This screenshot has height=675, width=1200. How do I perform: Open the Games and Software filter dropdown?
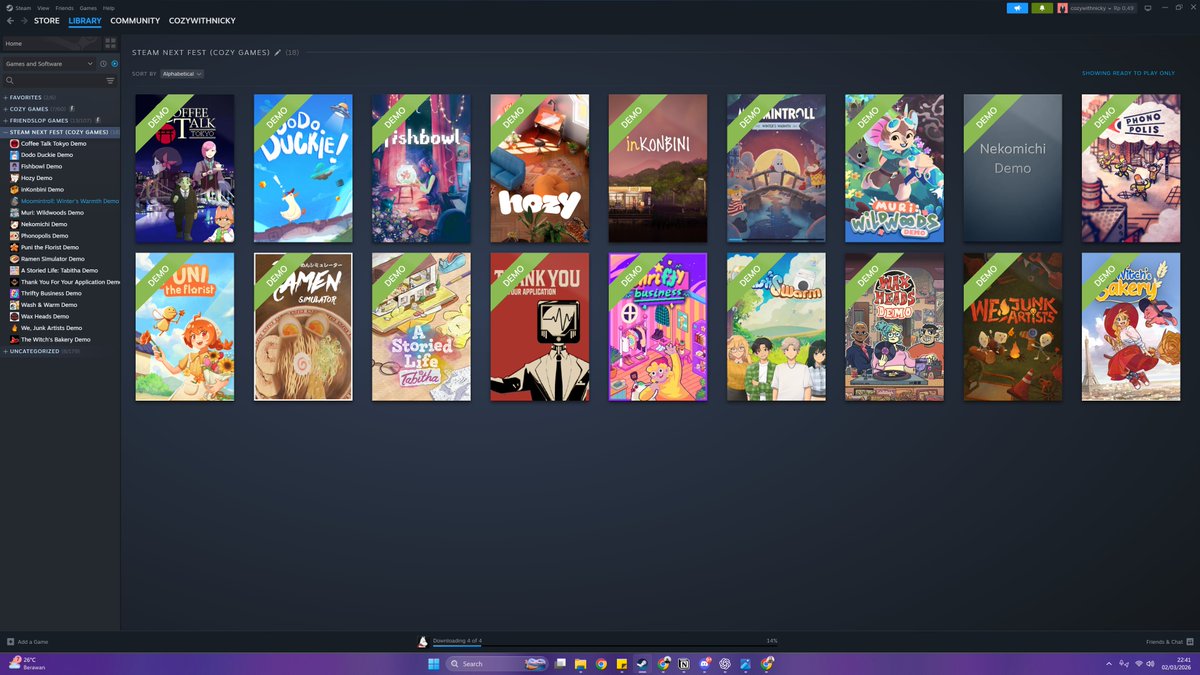tap(49, 63)
